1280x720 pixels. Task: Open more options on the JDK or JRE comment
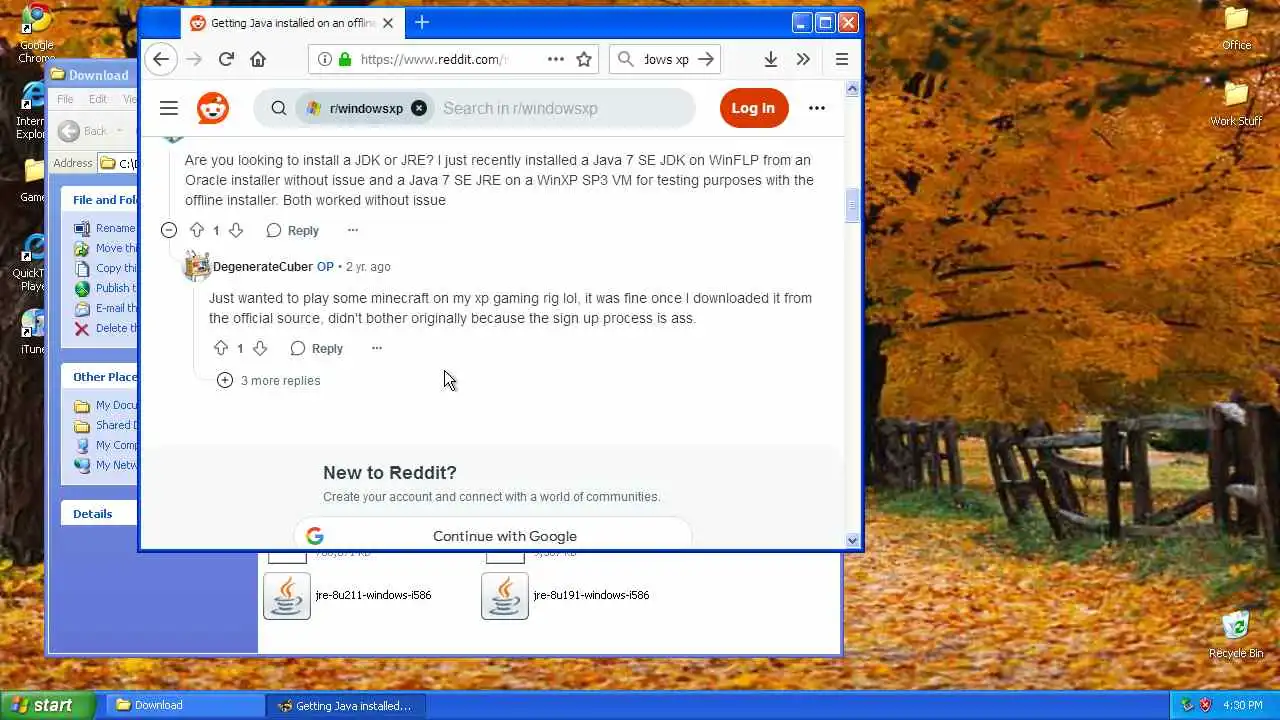tap(353, 230)
